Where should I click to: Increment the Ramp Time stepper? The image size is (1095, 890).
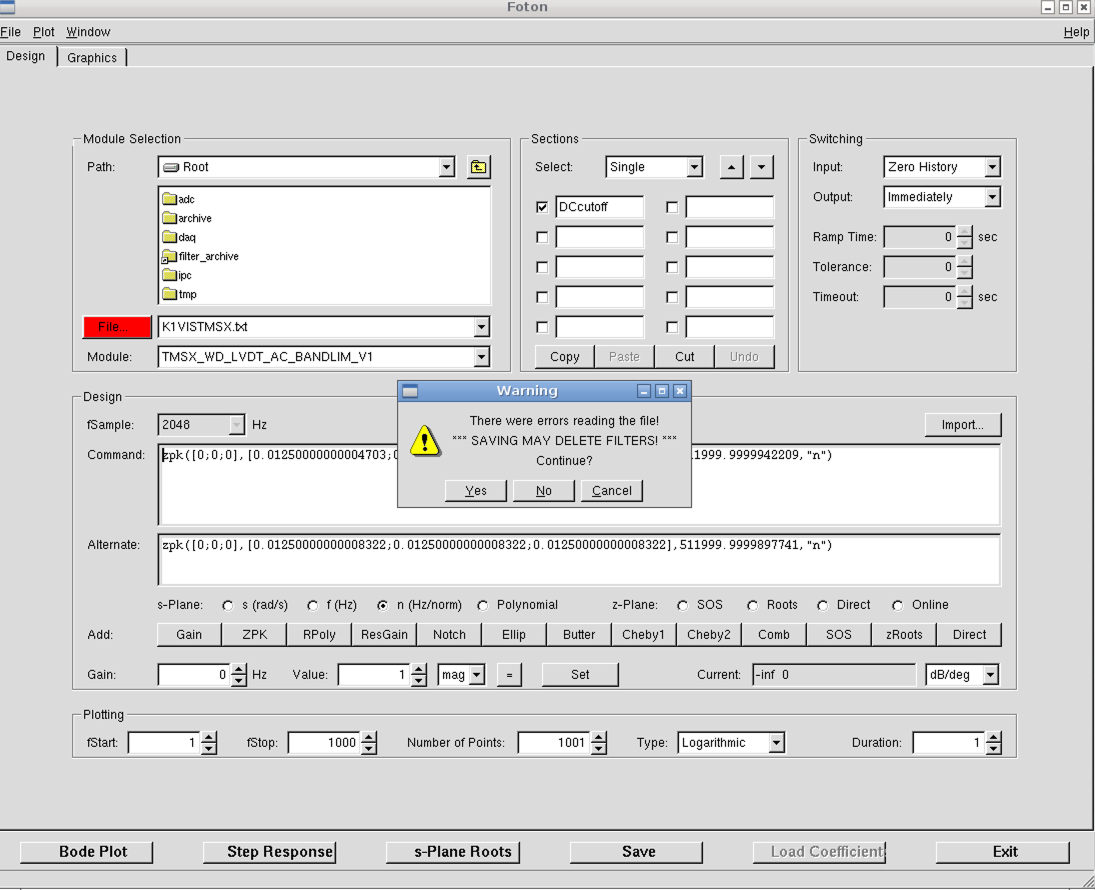click(x=964, y=232)
